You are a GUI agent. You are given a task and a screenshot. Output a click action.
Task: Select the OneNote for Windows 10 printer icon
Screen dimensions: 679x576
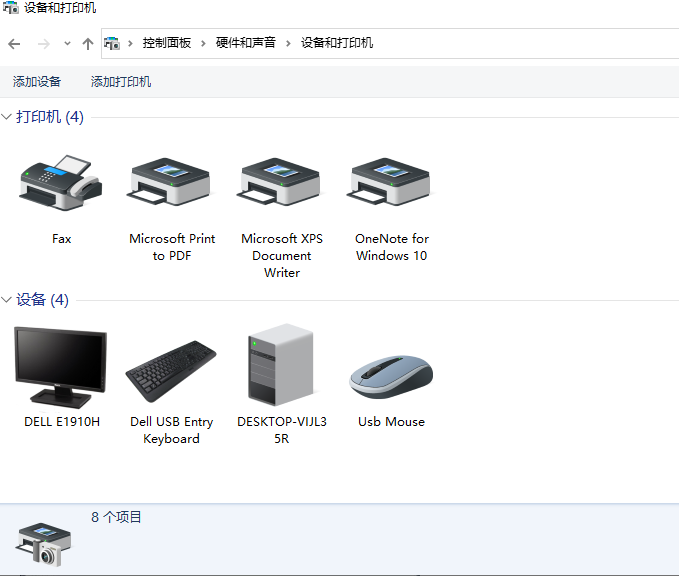[x=391, y=182]
